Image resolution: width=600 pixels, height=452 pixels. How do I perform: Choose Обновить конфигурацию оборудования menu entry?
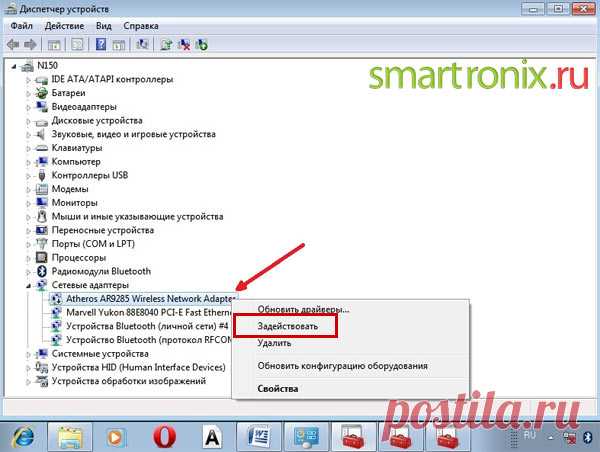pos(342,366)
